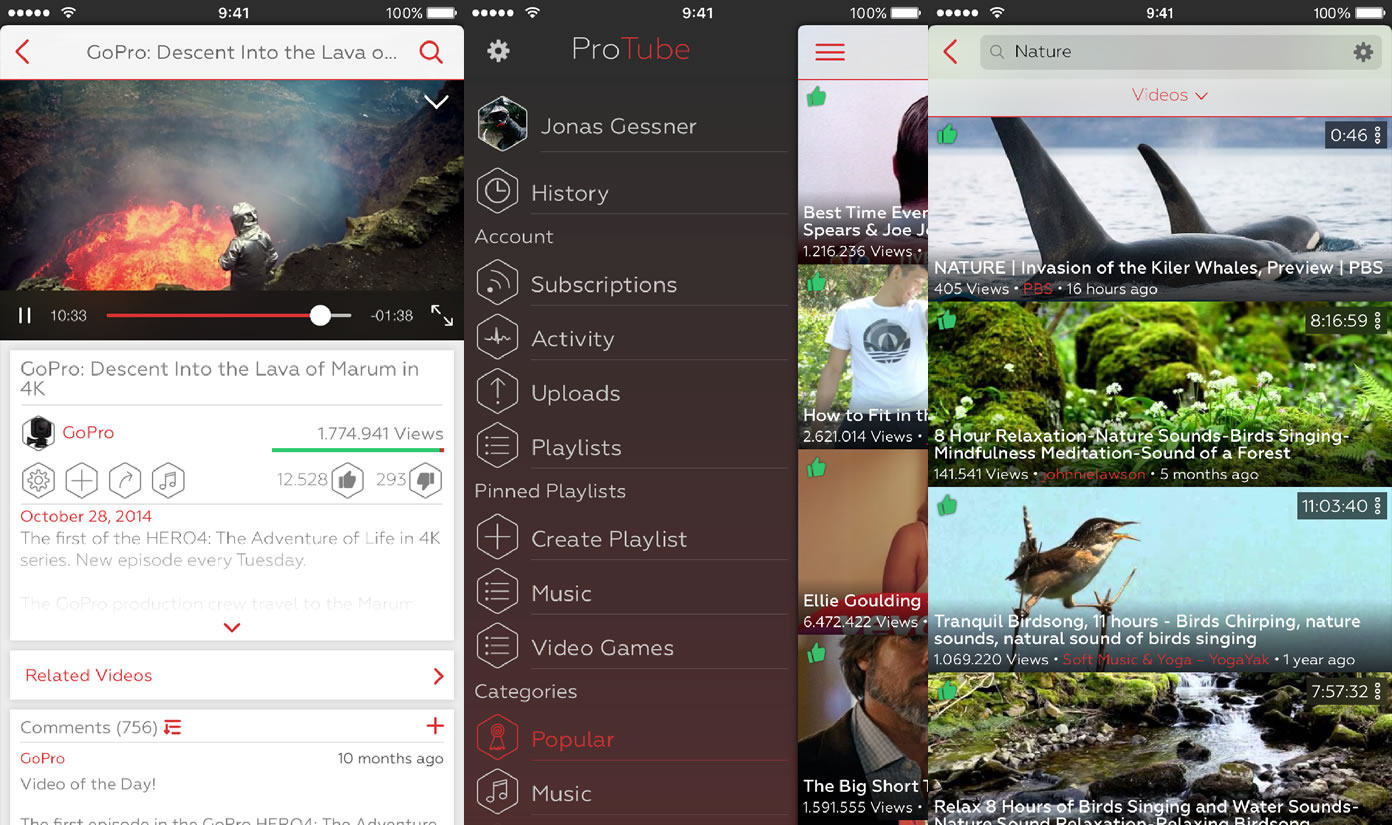
Task: Open the pinned Music playlist
Action: click(631, 592)
